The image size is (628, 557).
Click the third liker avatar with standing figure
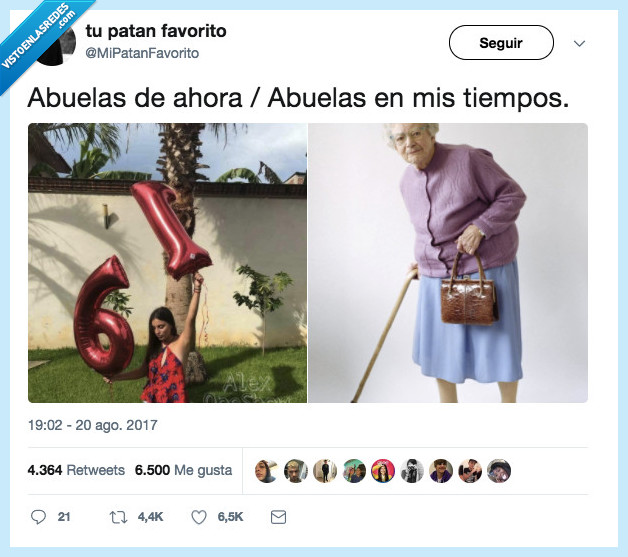[x=325, y=471]
